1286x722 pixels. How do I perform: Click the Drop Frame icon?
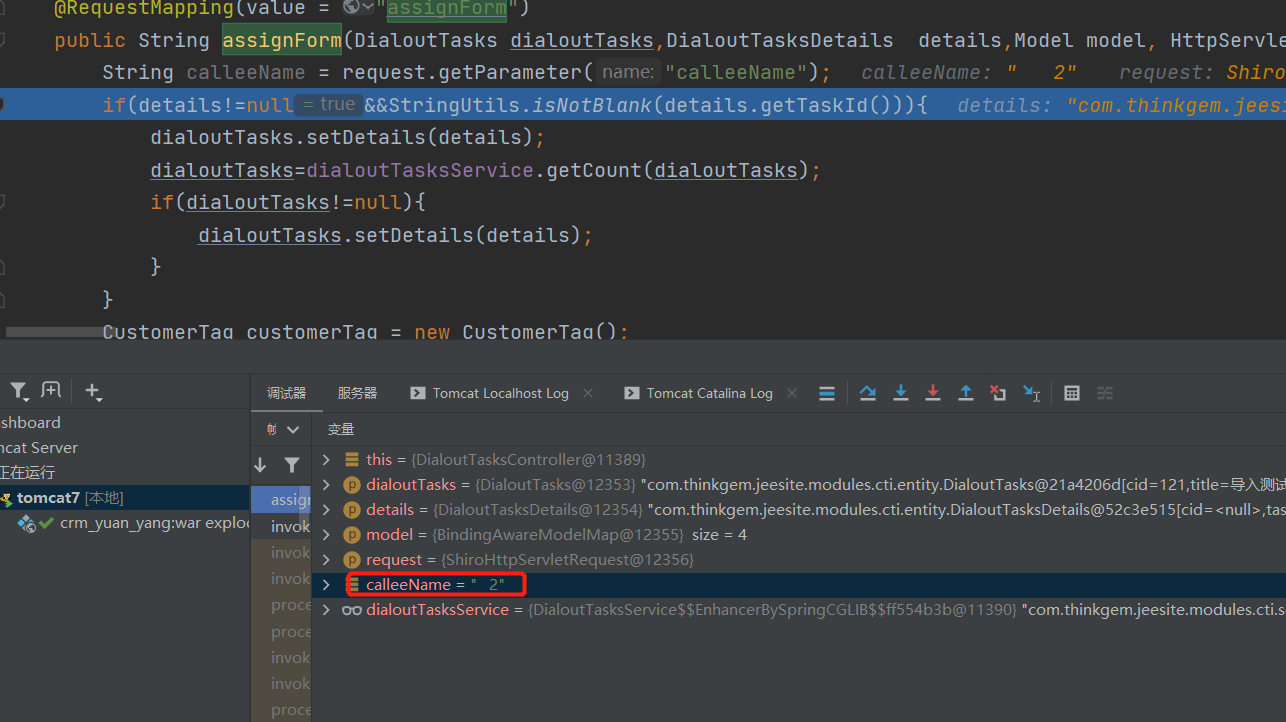tap(998, 392)
